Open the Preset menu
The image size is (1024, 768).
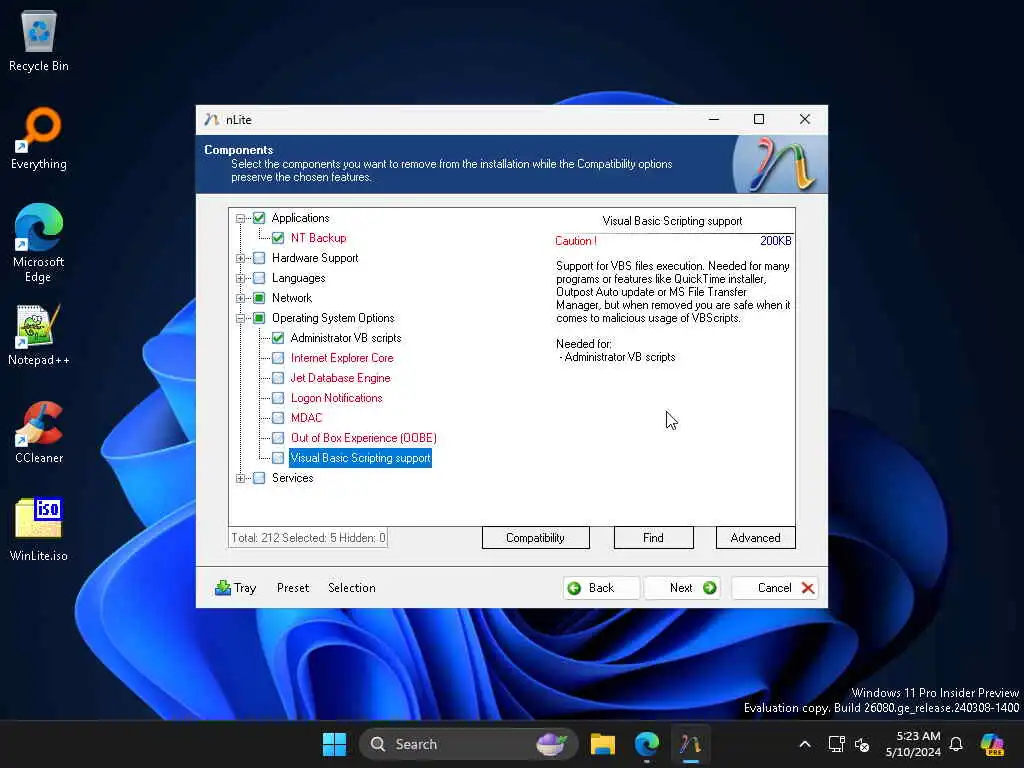coord(293,588)
